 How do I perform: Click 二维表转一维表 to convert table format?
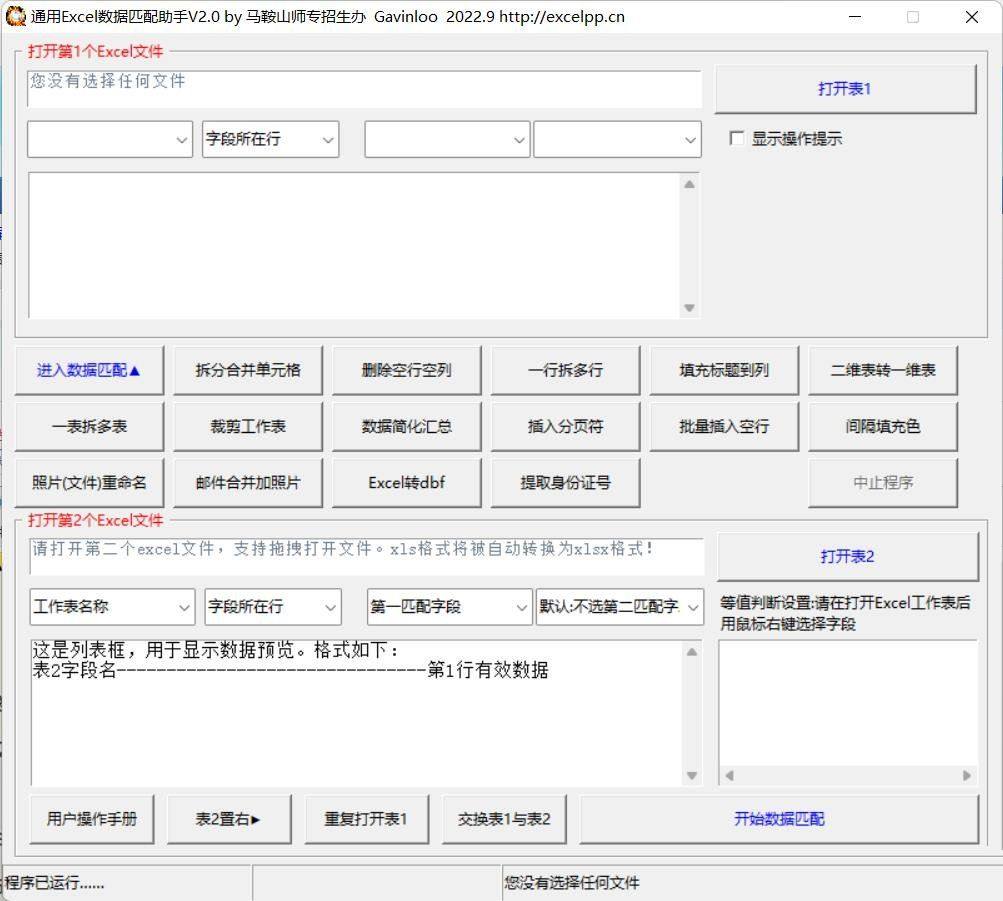(883, 369)
